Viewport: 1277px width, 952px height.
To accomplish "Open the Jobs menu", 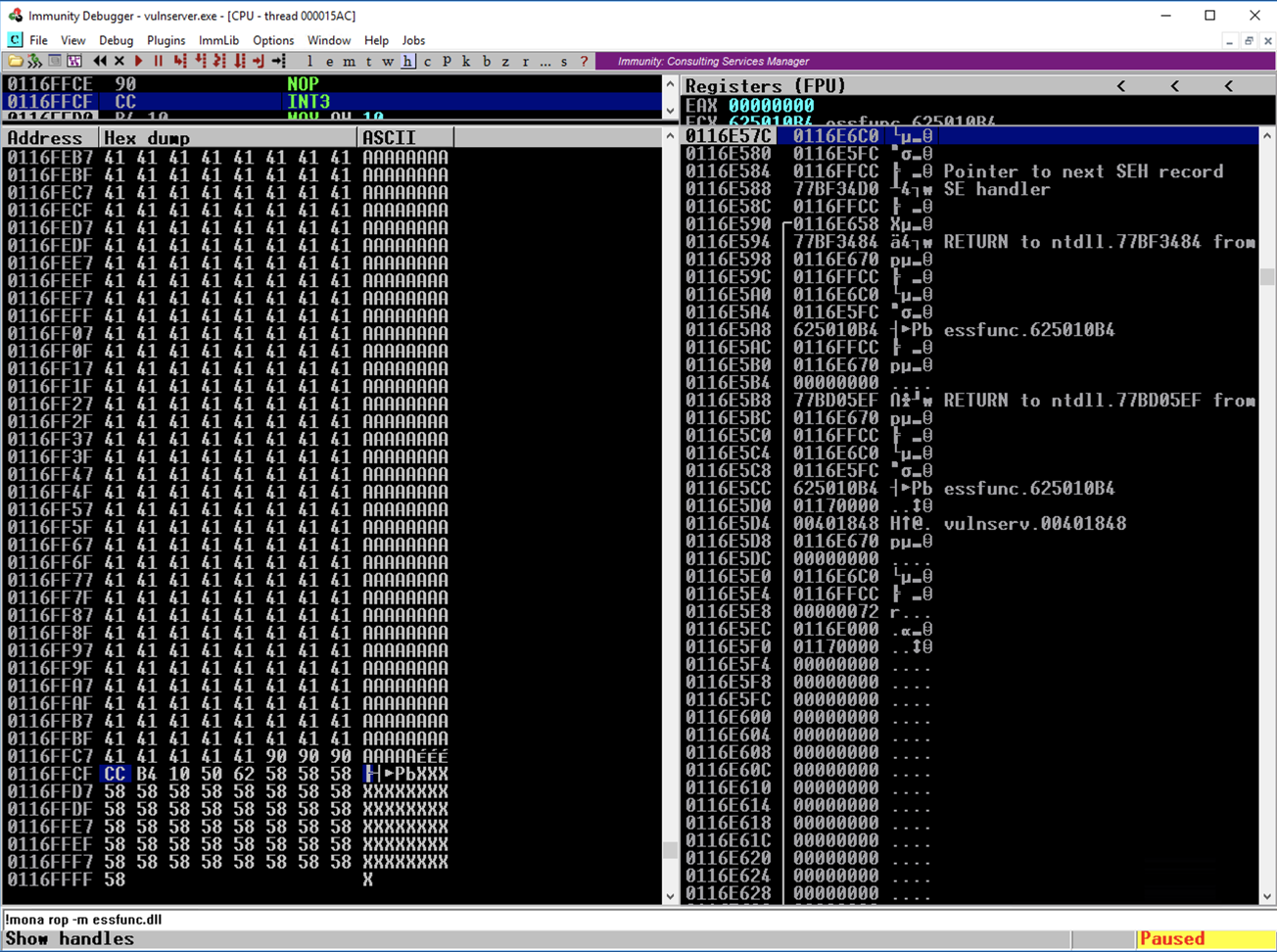I will click(x=413, y=40).
